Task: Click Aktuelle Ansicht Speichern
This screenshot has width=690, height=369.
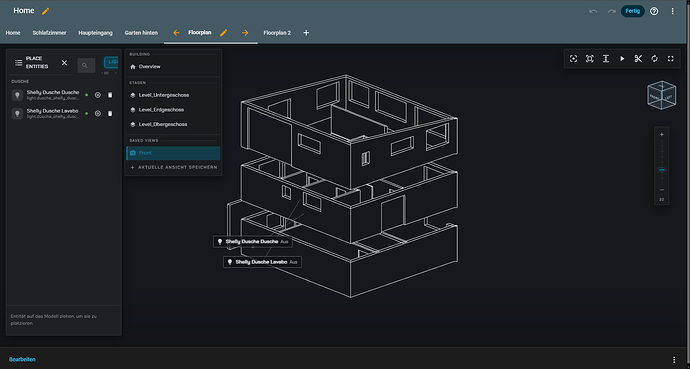Action: coord(173,168)
